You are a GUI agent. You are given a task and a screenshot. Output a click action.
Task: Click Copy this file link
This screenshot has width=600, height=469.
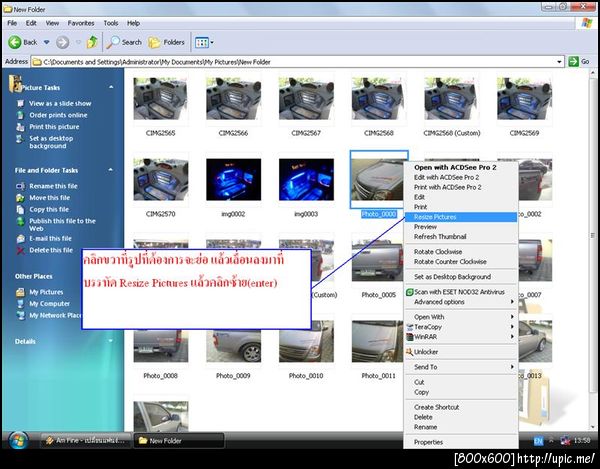tap(49, 209)
